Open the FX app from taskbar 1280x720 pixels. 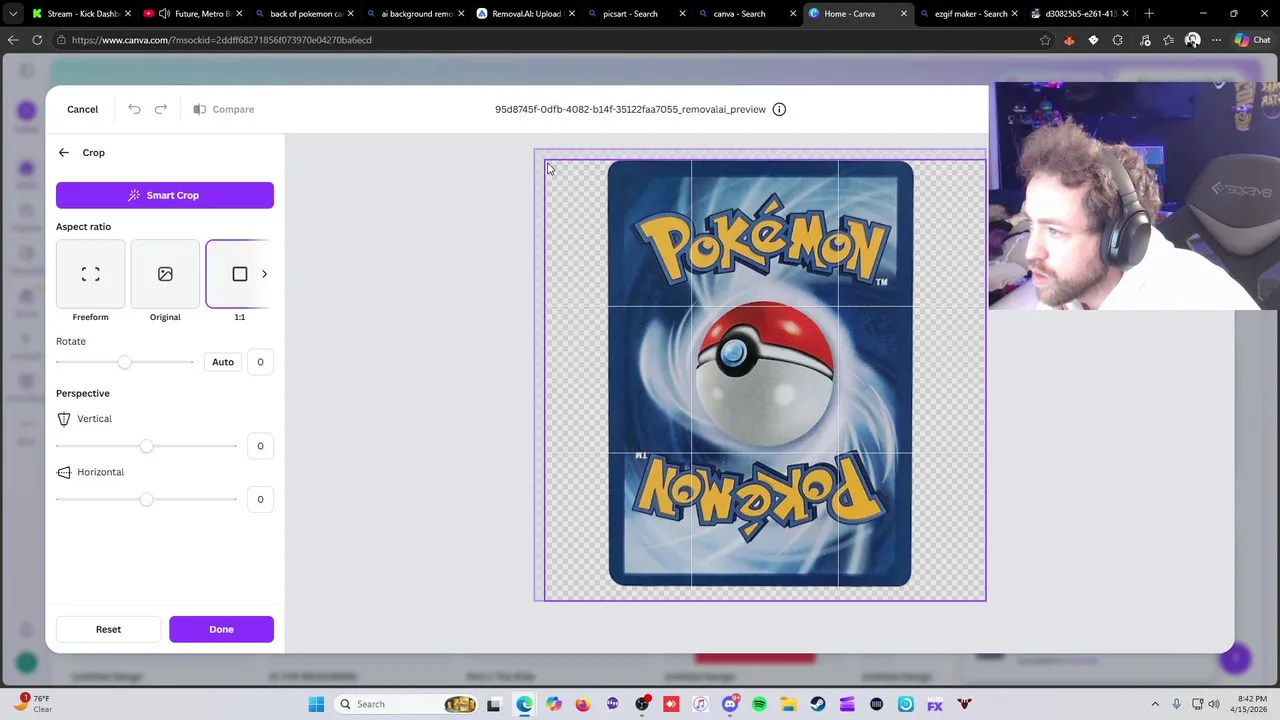pos(935,704)
